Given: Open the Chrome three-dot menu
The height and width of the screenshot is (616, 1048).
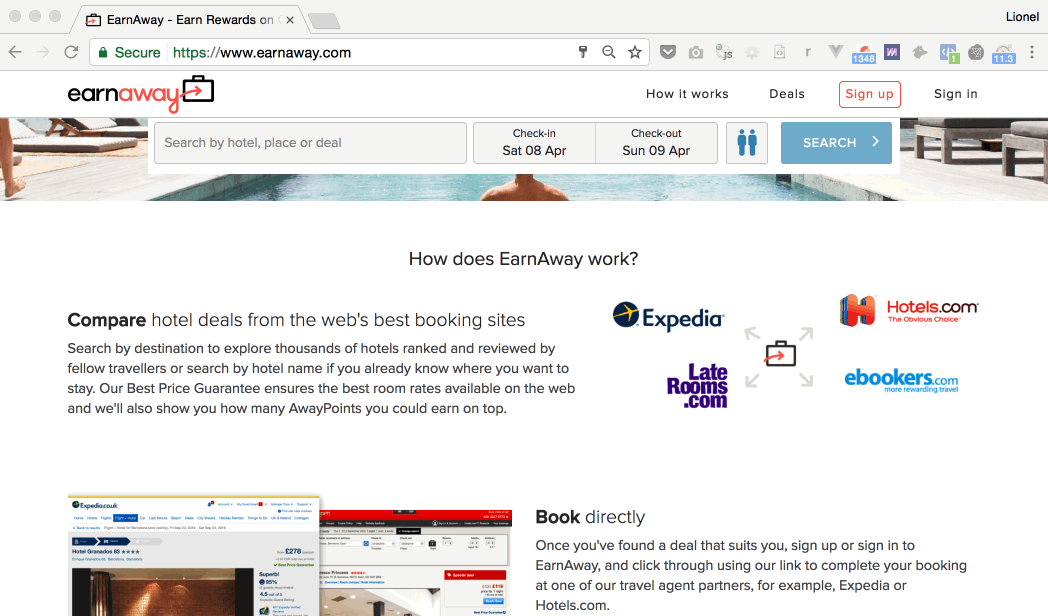Looking at the screenshot, I should (x=1032, y=52).
